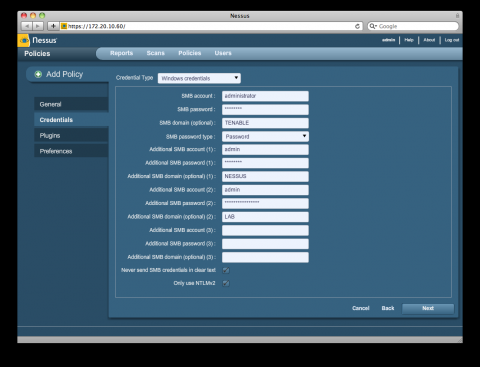Click the SMB account input field
This screenshot has width=480, height=367.
[265, 96]
